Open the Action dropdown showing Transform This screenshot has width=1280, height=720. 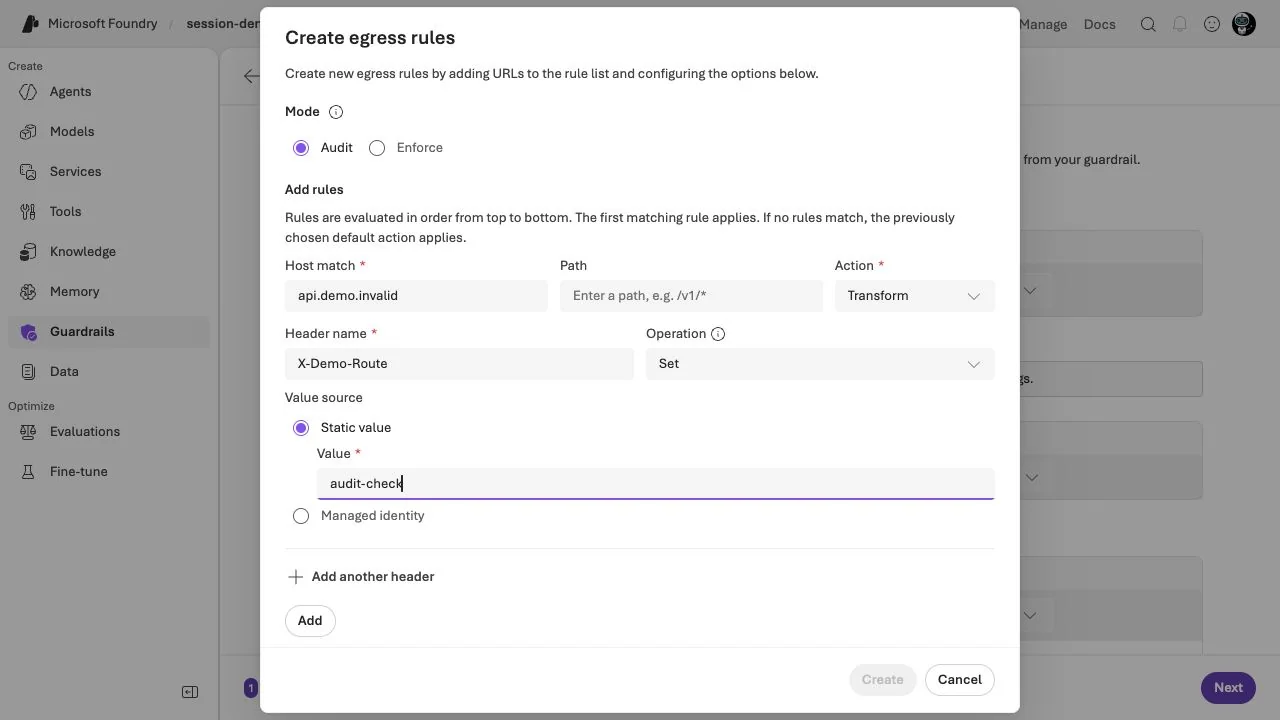(x=915, y=296)
